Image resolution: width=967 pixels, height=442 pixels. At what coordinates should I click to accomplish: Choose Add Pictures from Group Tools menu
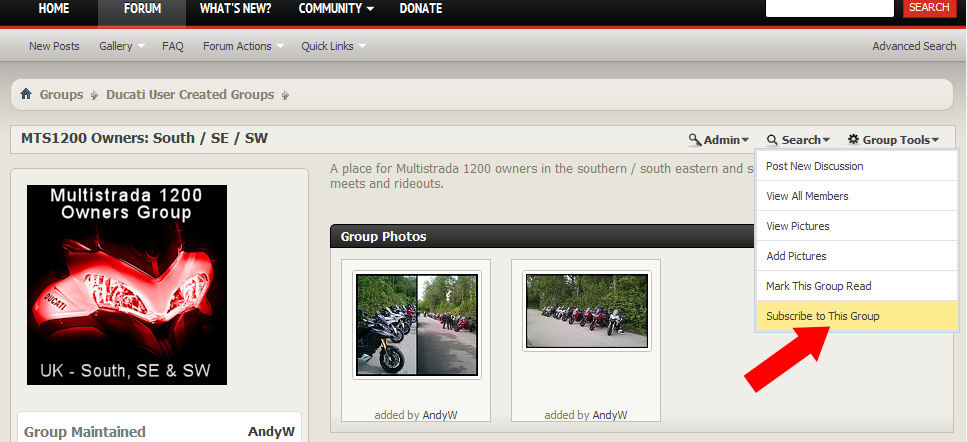pos(796,256)
